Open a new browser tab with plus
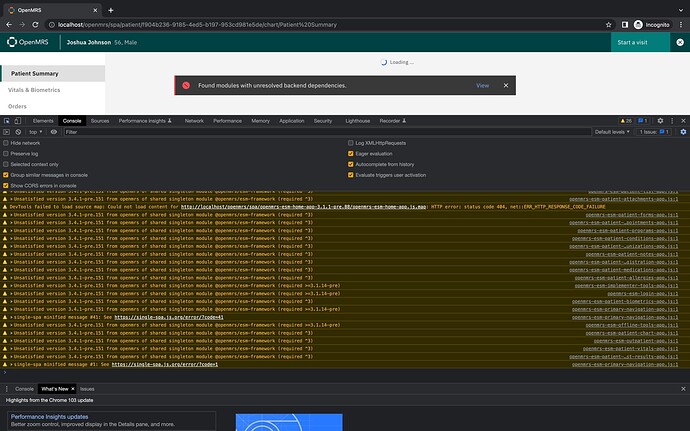 [111, 10]
